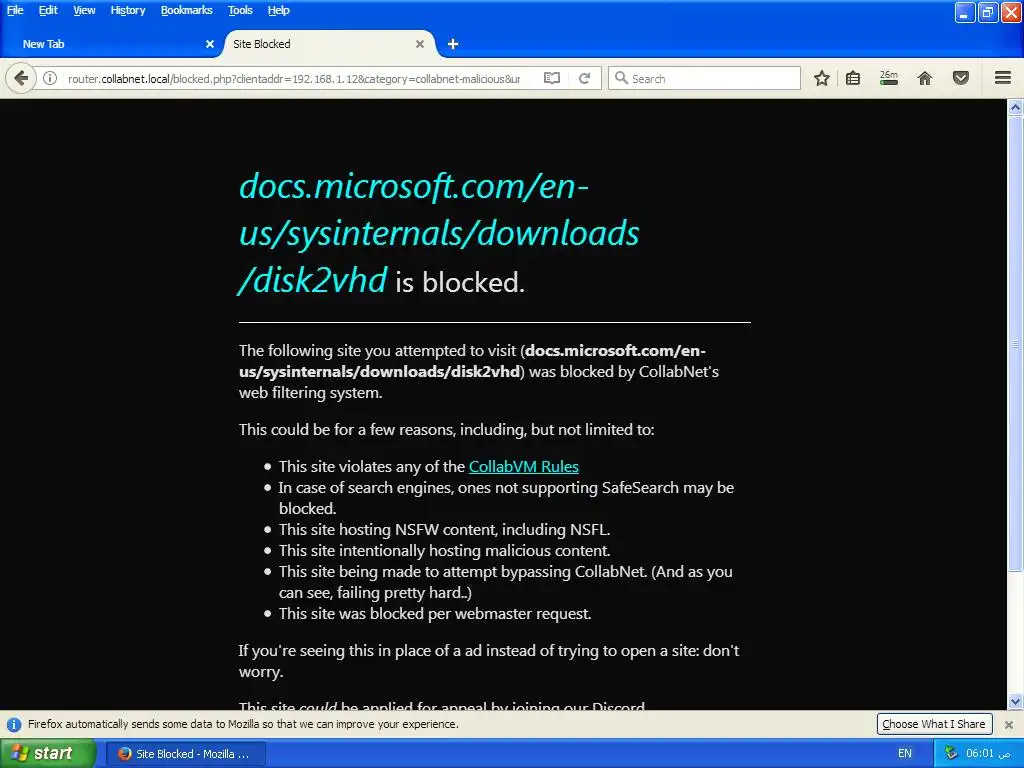Open the History menu
The width and height of the screenshot is (1024, 768).
(127, 10)
